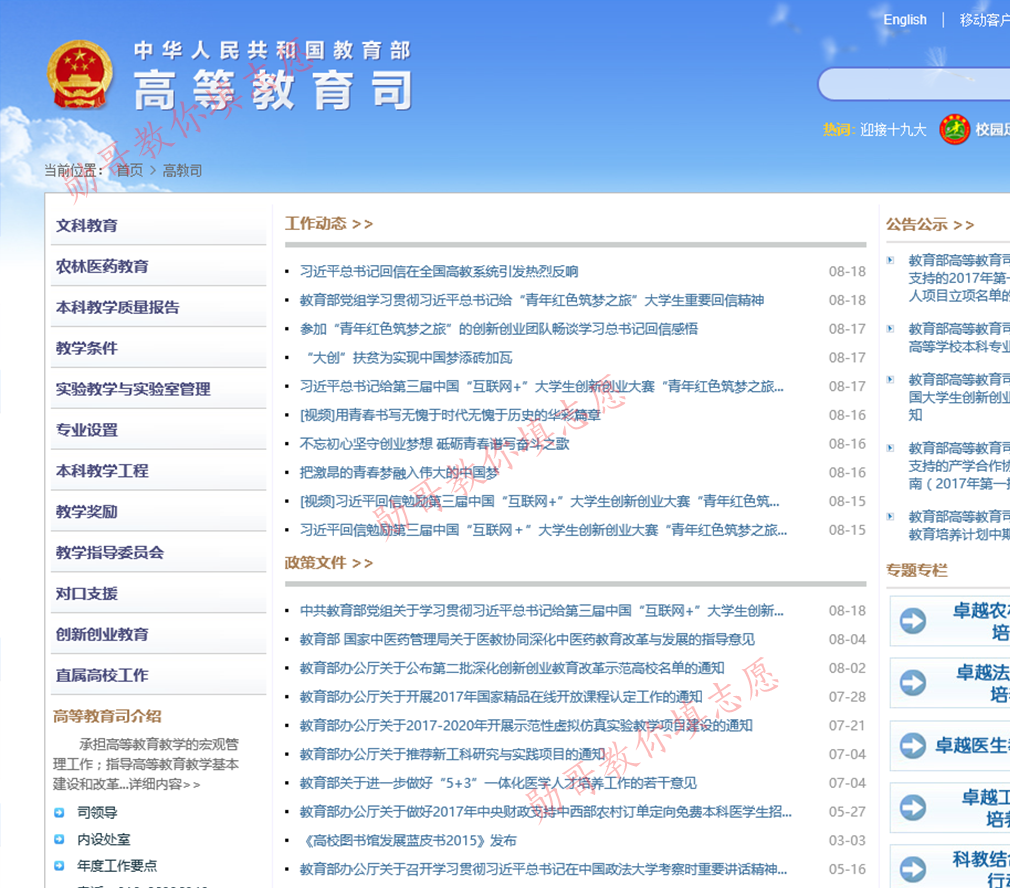Open 高教司 in the breadcrumb
This screenshot has width=1010, height=888.
click(x=182, y=171)
